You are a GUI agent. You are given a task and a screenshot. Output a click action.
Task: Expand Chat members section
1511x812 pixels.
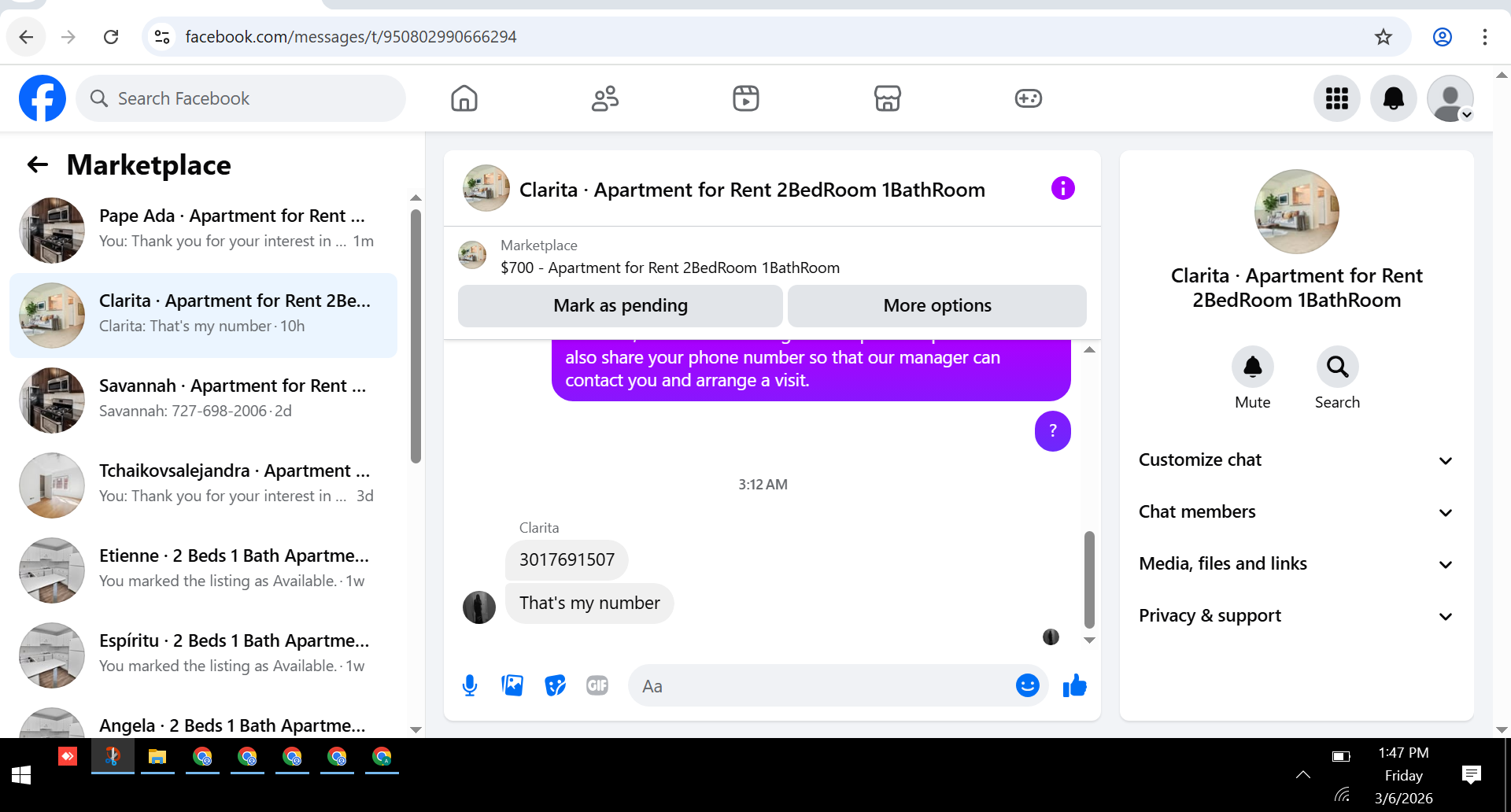coord(1296,512)
